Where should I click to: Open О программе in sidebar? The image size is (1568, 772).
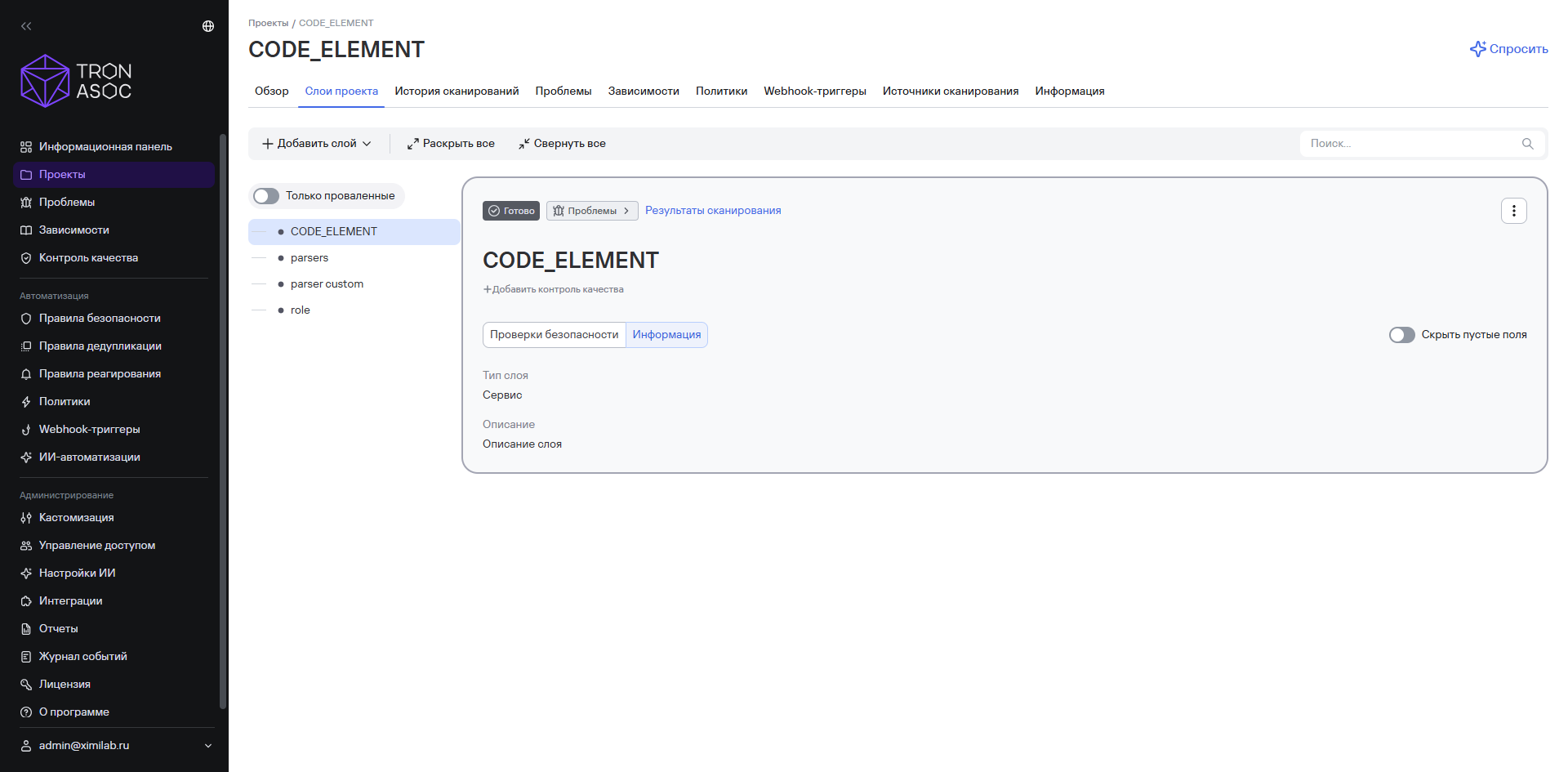pos(114,712)
